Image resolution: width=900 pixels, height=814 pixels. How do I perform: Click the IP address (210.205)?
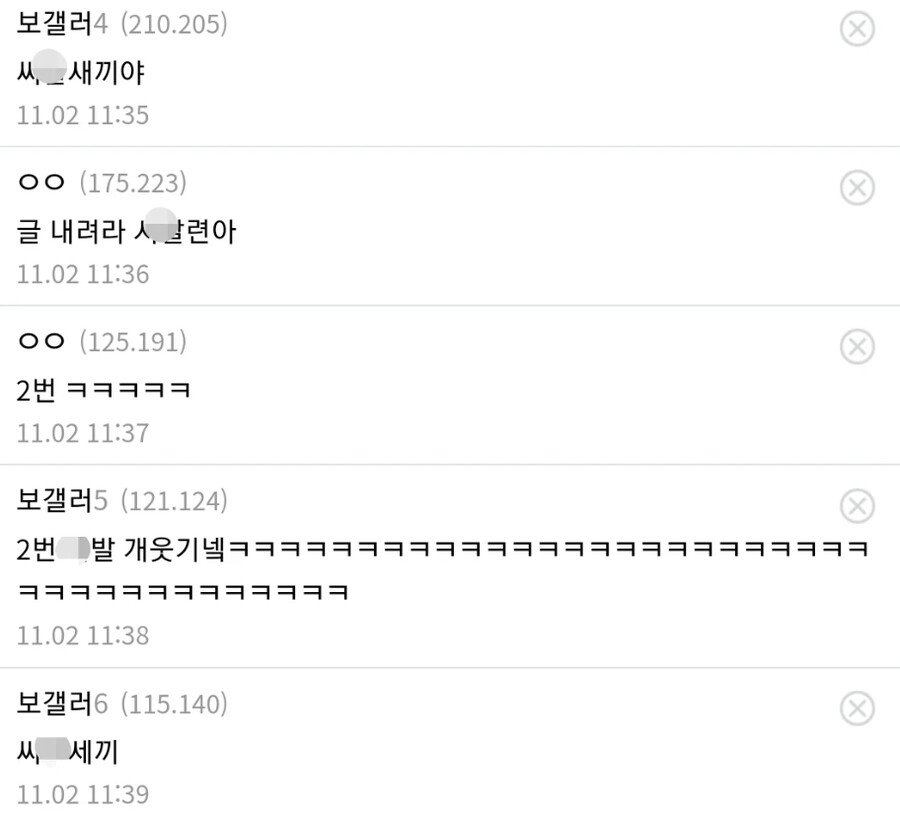(174, 24)
